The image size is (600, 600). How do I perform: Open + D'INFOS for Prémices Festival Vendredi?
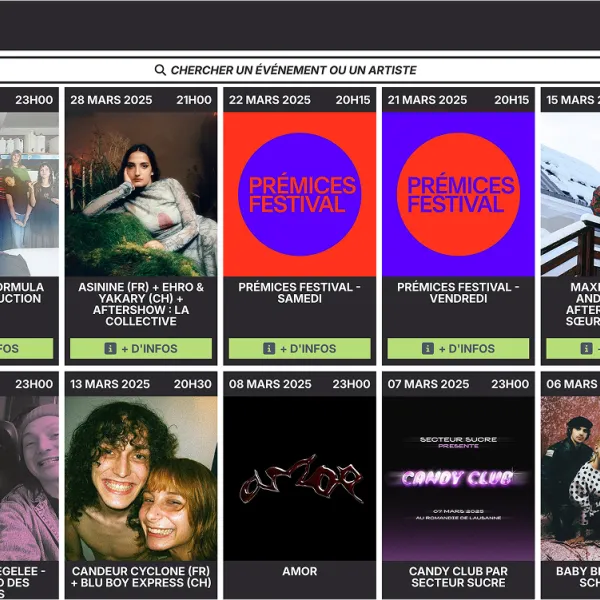pyautogui.click(x=458, y=348)
